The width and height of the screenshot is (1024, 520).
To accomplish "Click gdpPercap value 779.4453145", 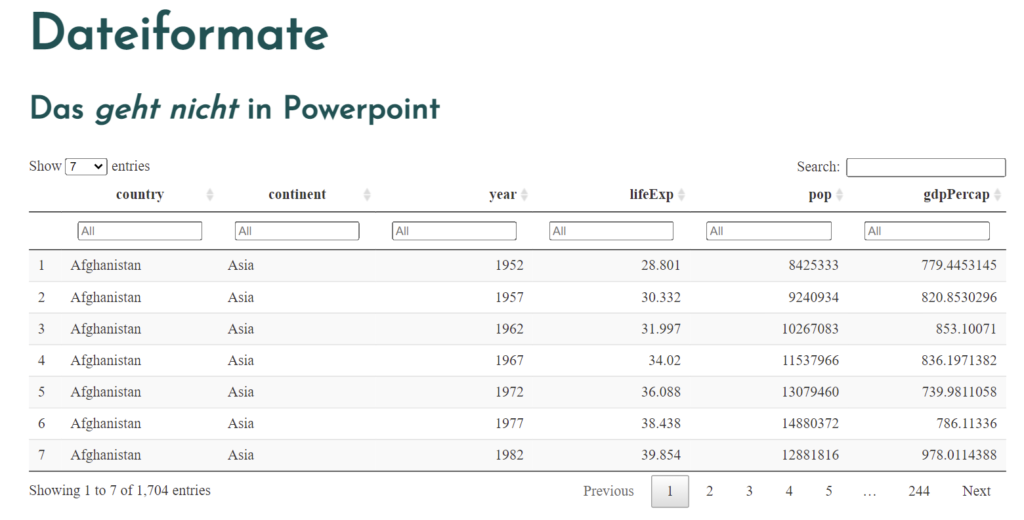I will [959, 265].
